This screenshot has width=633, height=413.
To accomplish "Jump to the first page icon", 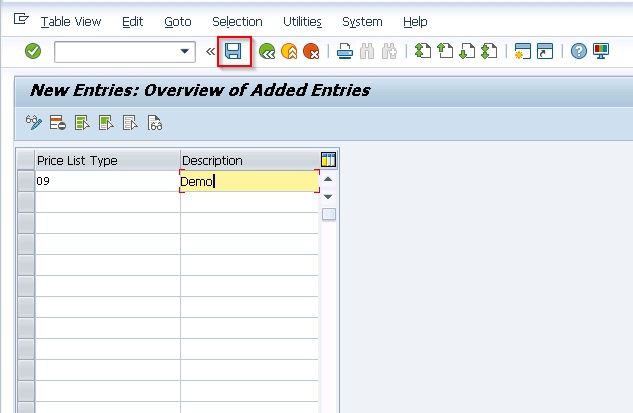I will [423, 51].
